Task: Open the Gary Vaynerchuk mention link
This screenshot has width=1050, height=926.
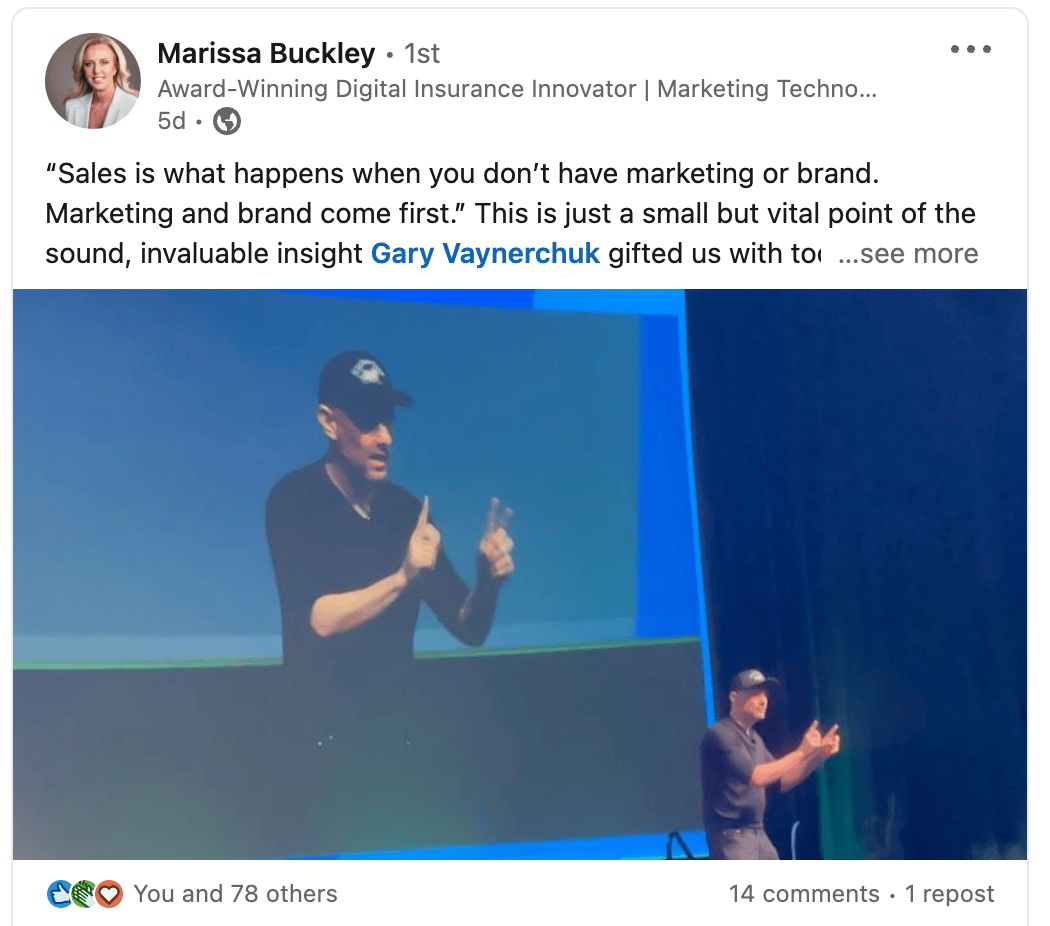Action: coord(485,254)
